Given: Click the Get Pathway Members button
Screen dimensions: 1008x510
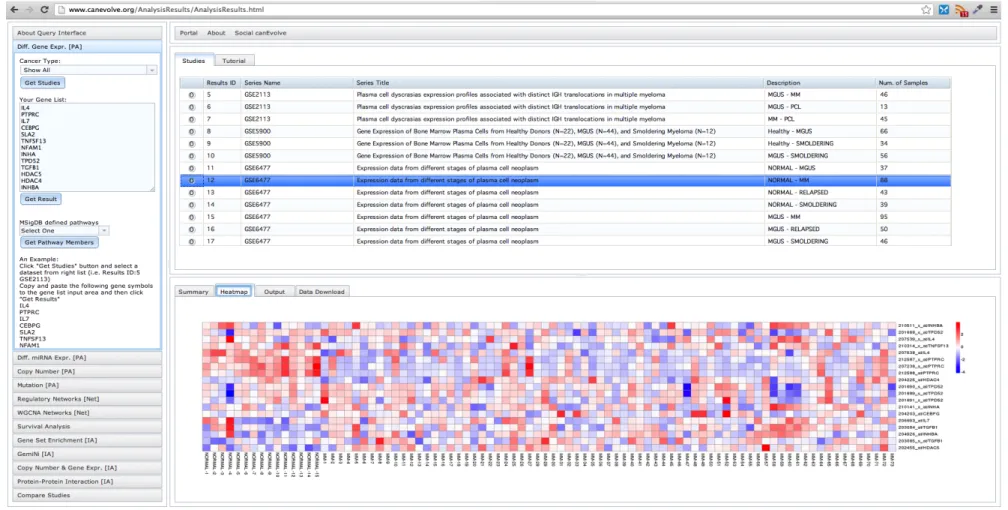Looking at the screenshot, I should click(x=59, y=242).
